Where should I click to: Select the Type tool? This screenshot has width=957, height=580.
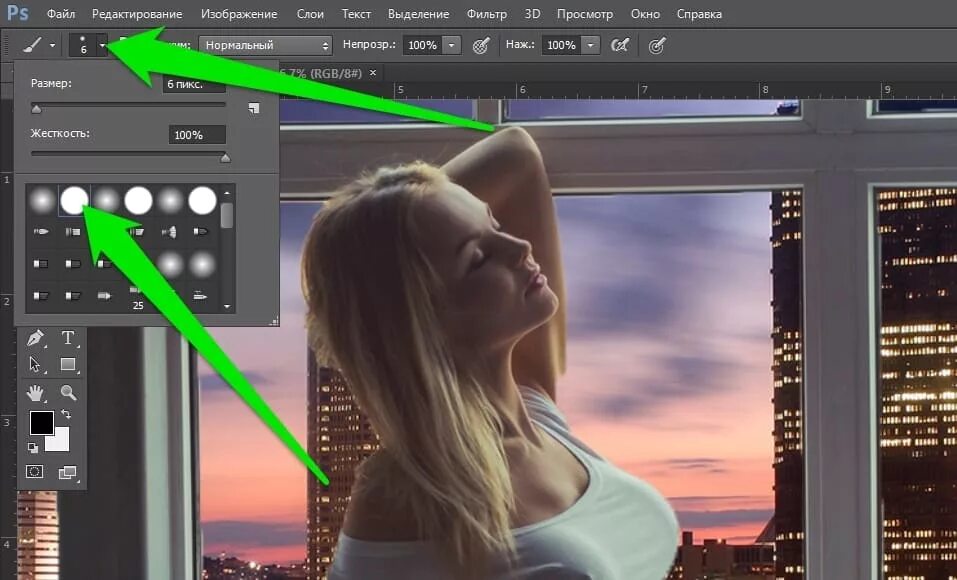68,338
